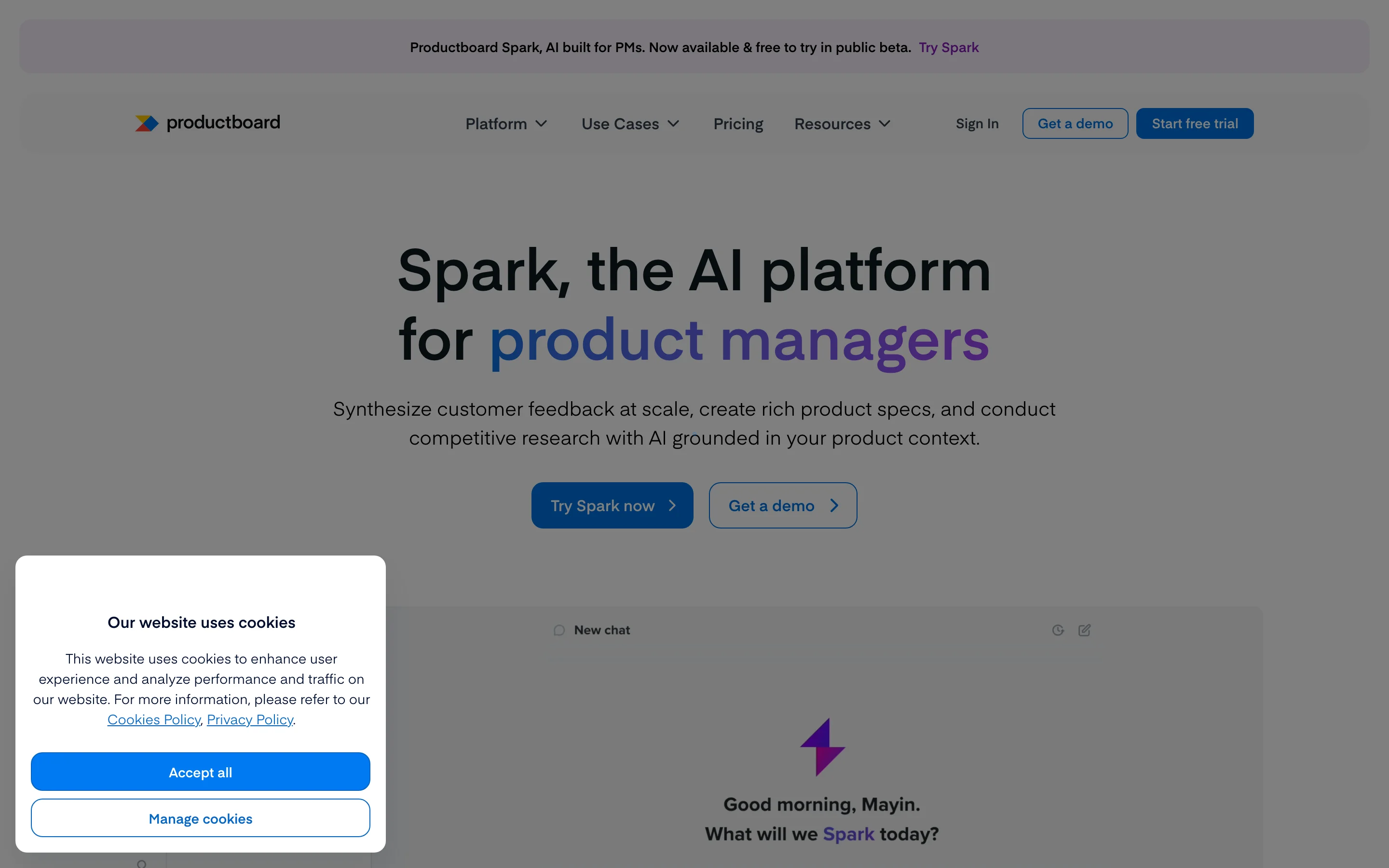Open chat history via clock icon
The image size is (1389, 868).
(x=1058, y=630)
